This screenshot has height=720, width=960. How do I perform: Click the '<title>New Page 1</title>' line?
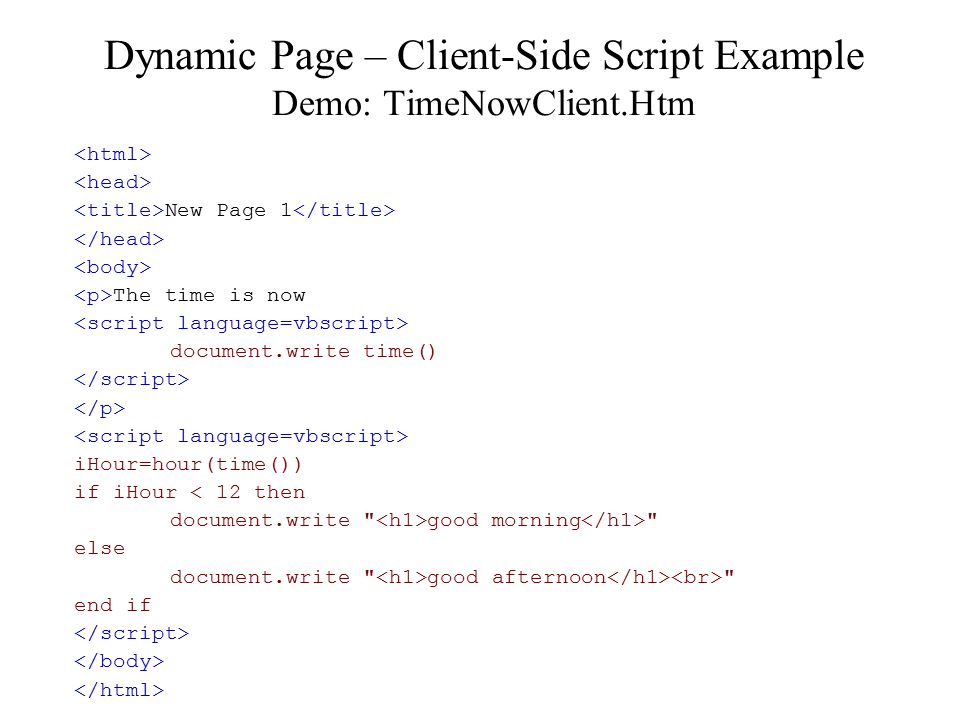pyautogui.click(x=234, y=211)
